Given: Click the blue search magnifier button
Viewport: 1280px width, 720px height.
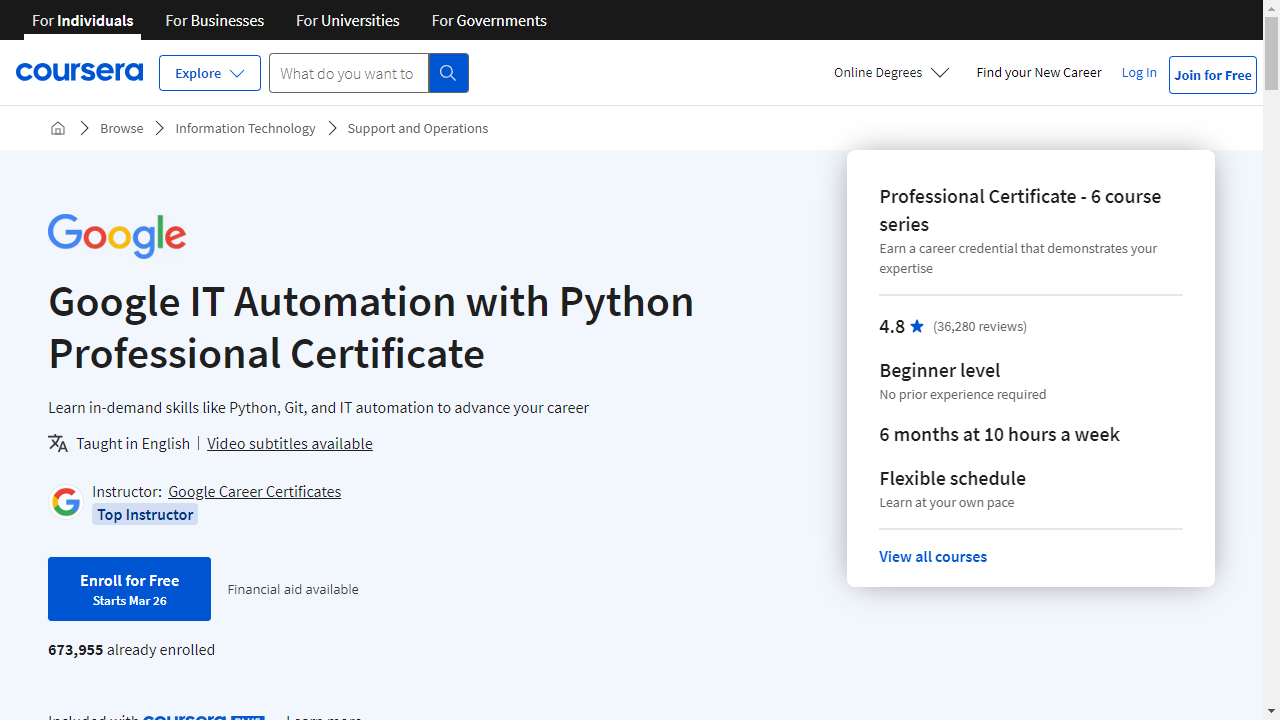Looking at the screenshot, I should [x=448, y=73].
